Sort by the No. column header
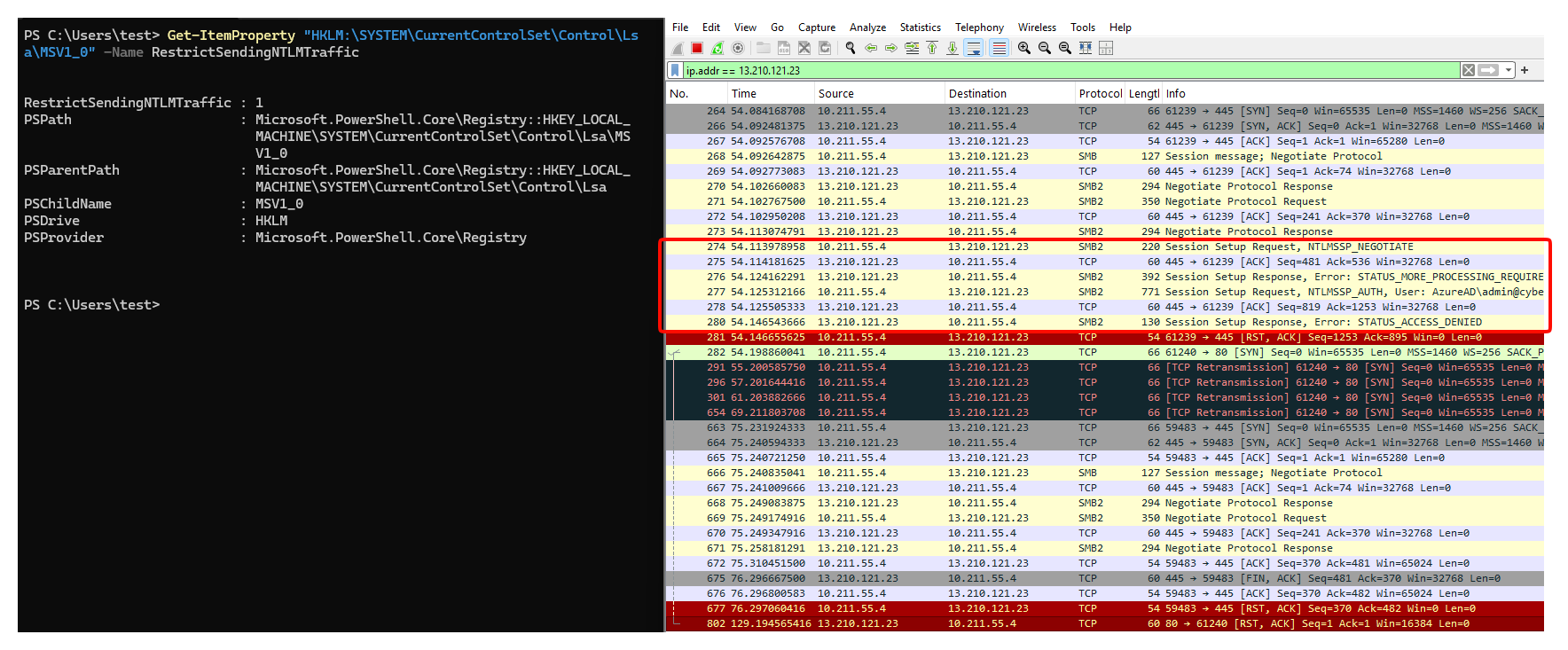 [x=696, y=93]
